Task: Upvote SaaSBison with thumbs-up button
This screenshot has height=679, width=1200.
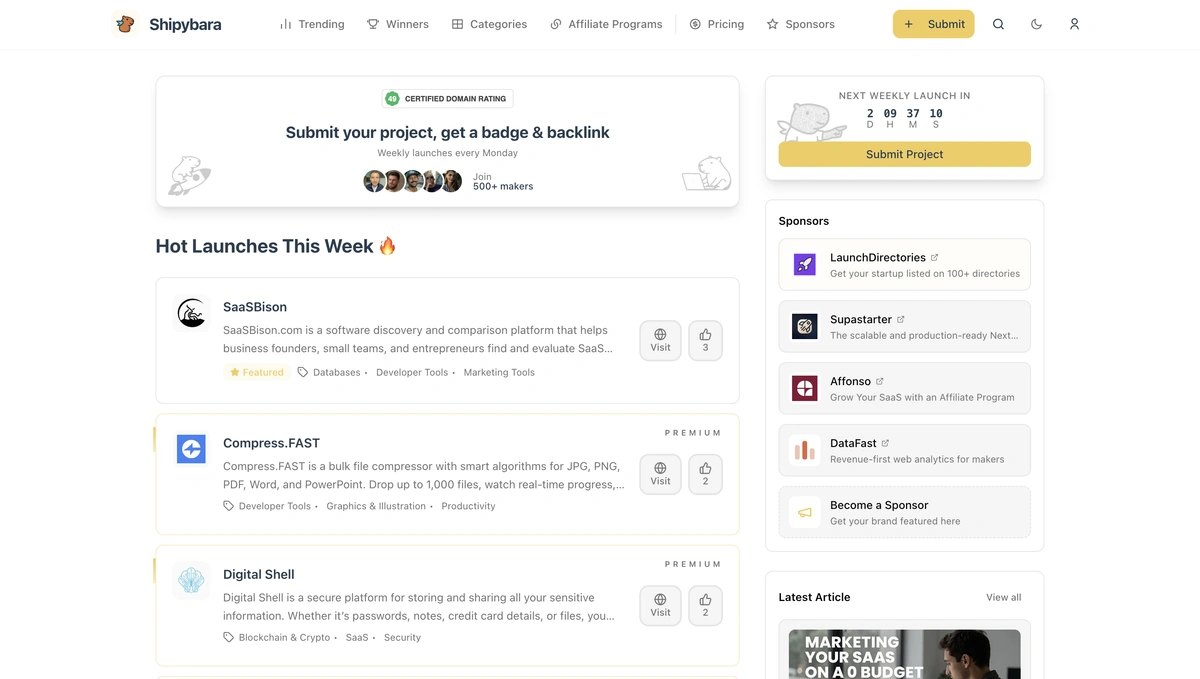Action: pyautogui.click(x=705, y=340)
